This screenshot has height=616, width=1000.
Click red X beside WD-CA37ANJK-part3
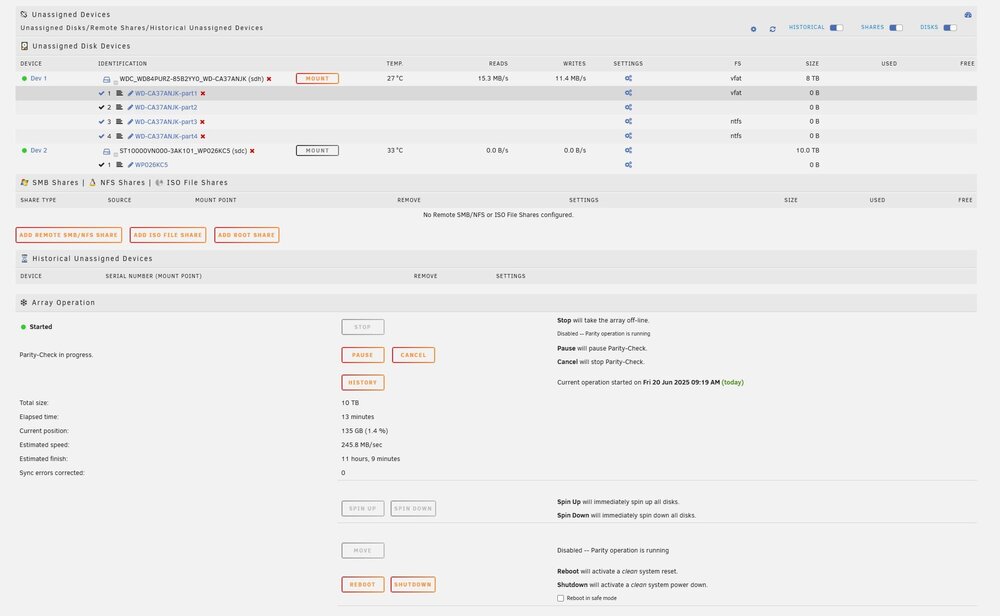(203, 122)
